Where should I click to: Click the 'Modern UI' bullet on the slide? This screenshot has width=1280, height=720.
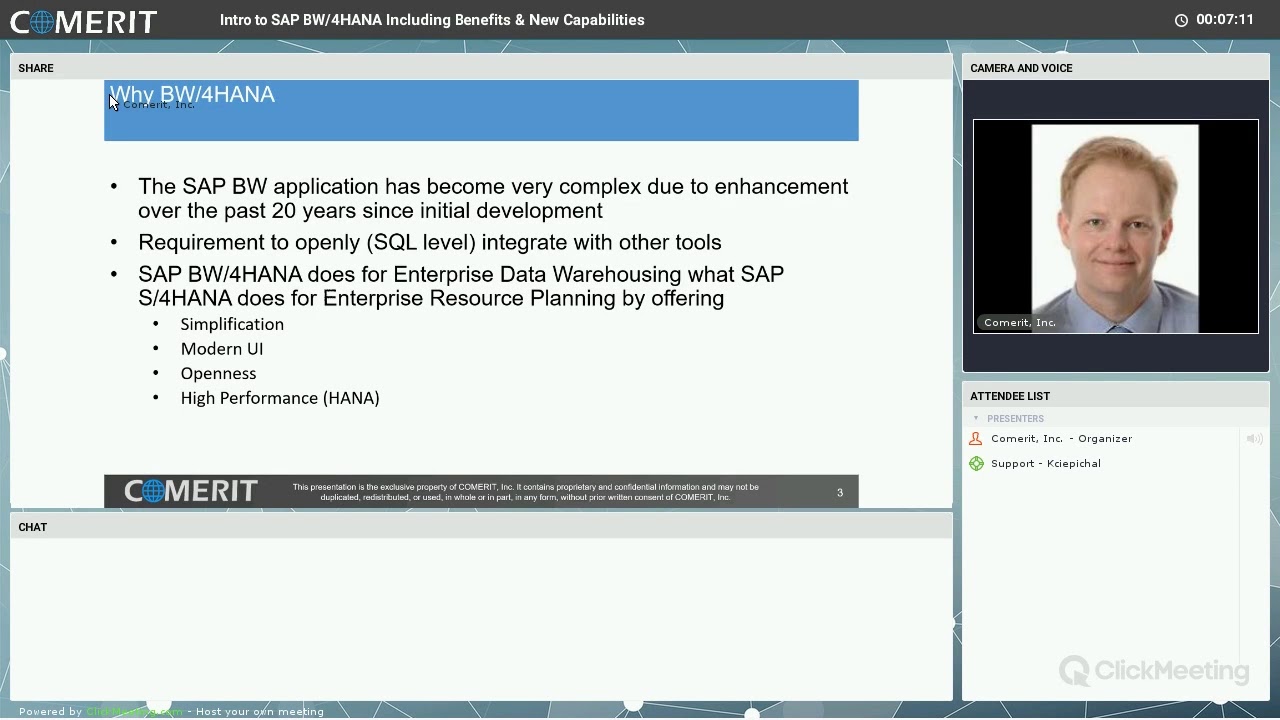[x=222, y=349]
